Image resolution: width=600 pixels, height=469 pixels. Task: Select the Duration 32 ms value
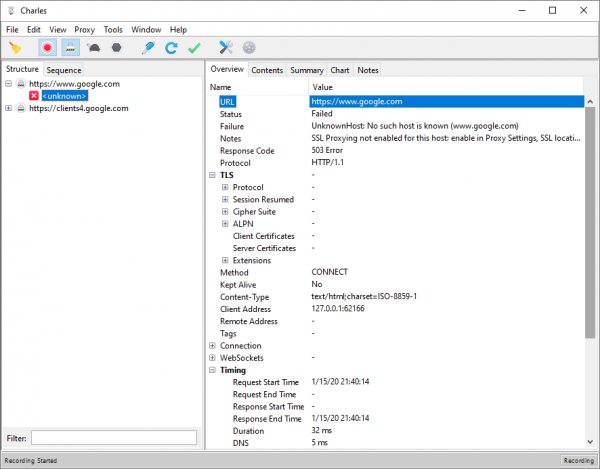click(321, 430)
